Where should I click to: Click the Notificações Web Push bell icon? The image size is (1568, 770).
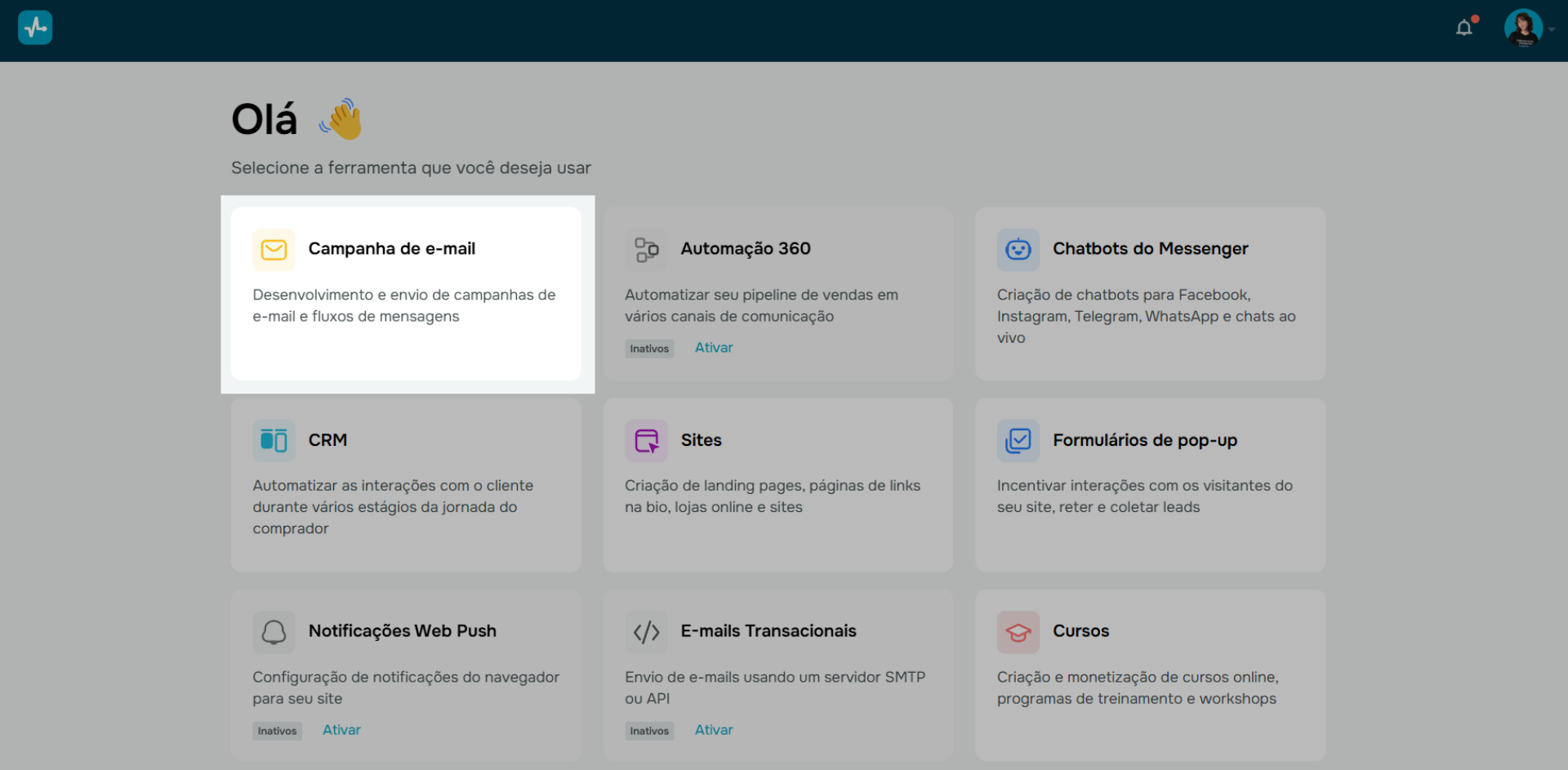274,631
